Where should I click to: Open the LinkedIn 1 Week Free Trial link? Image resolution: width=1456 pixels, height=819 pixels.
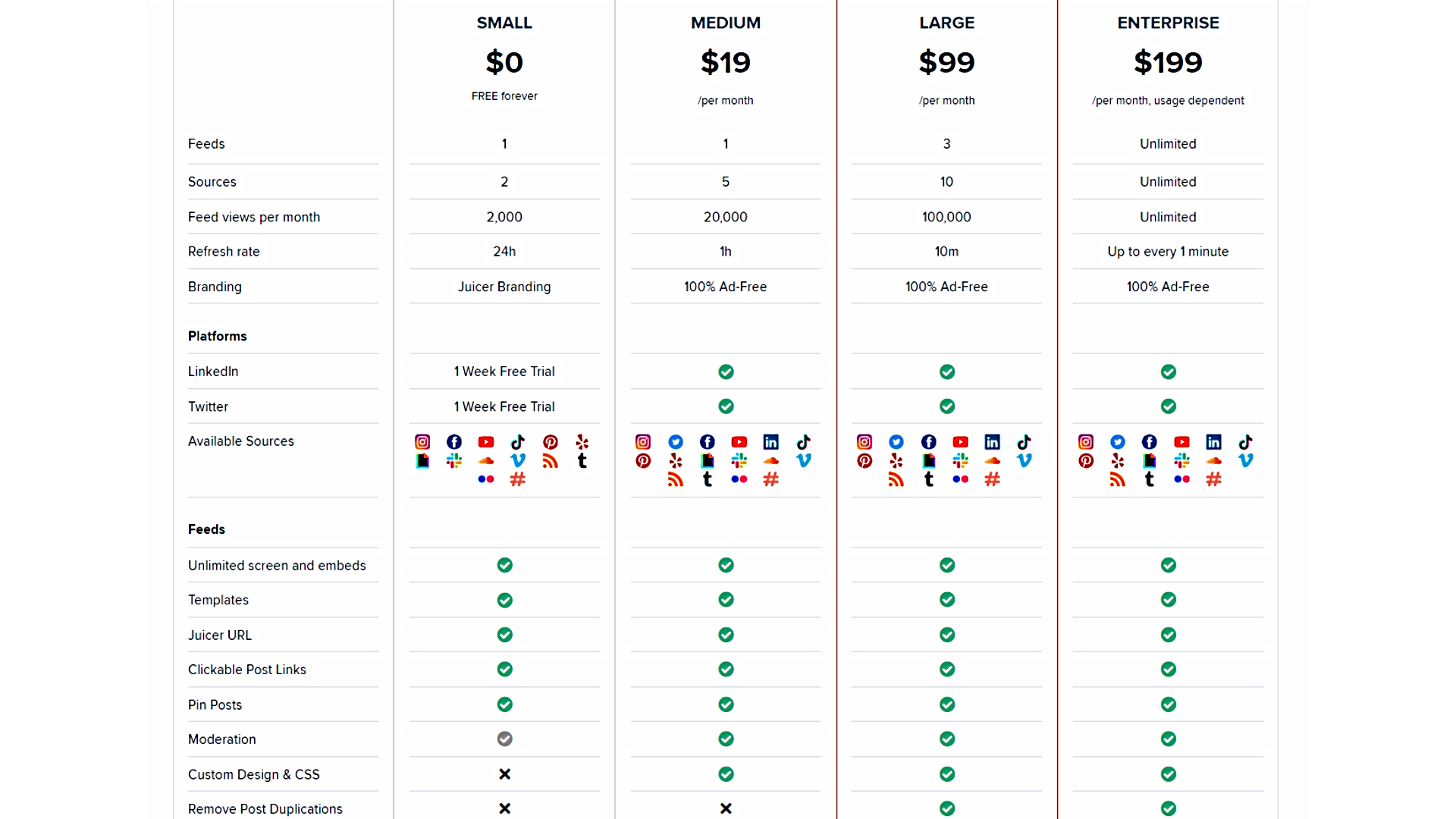tap(504, 372)
